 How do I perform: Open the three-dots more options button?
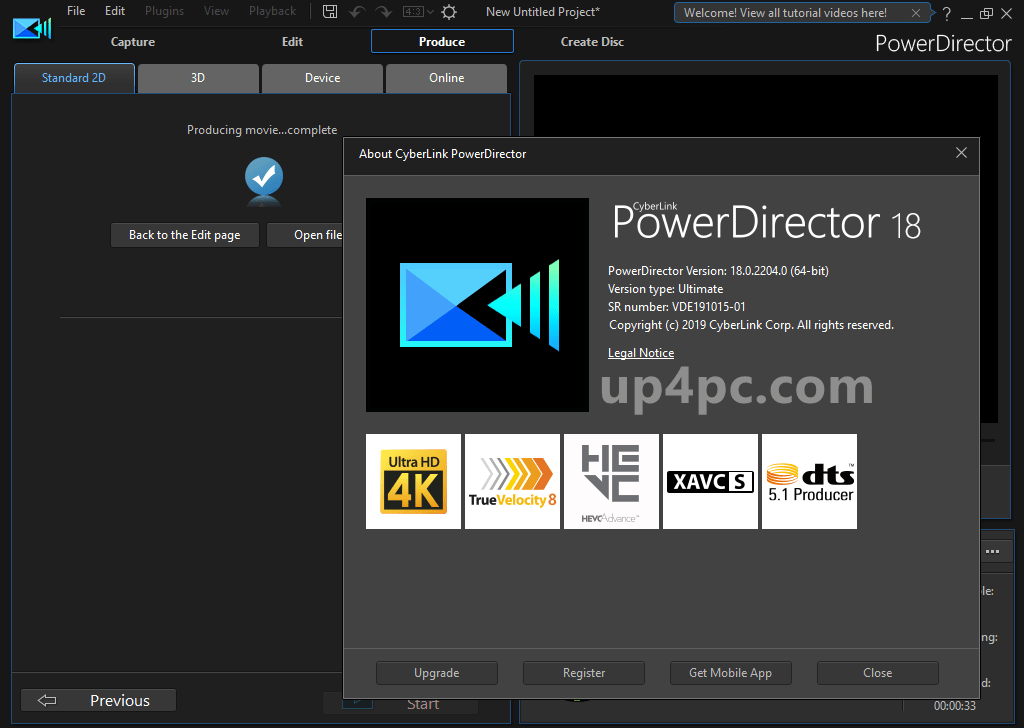[x=993, y=552]
